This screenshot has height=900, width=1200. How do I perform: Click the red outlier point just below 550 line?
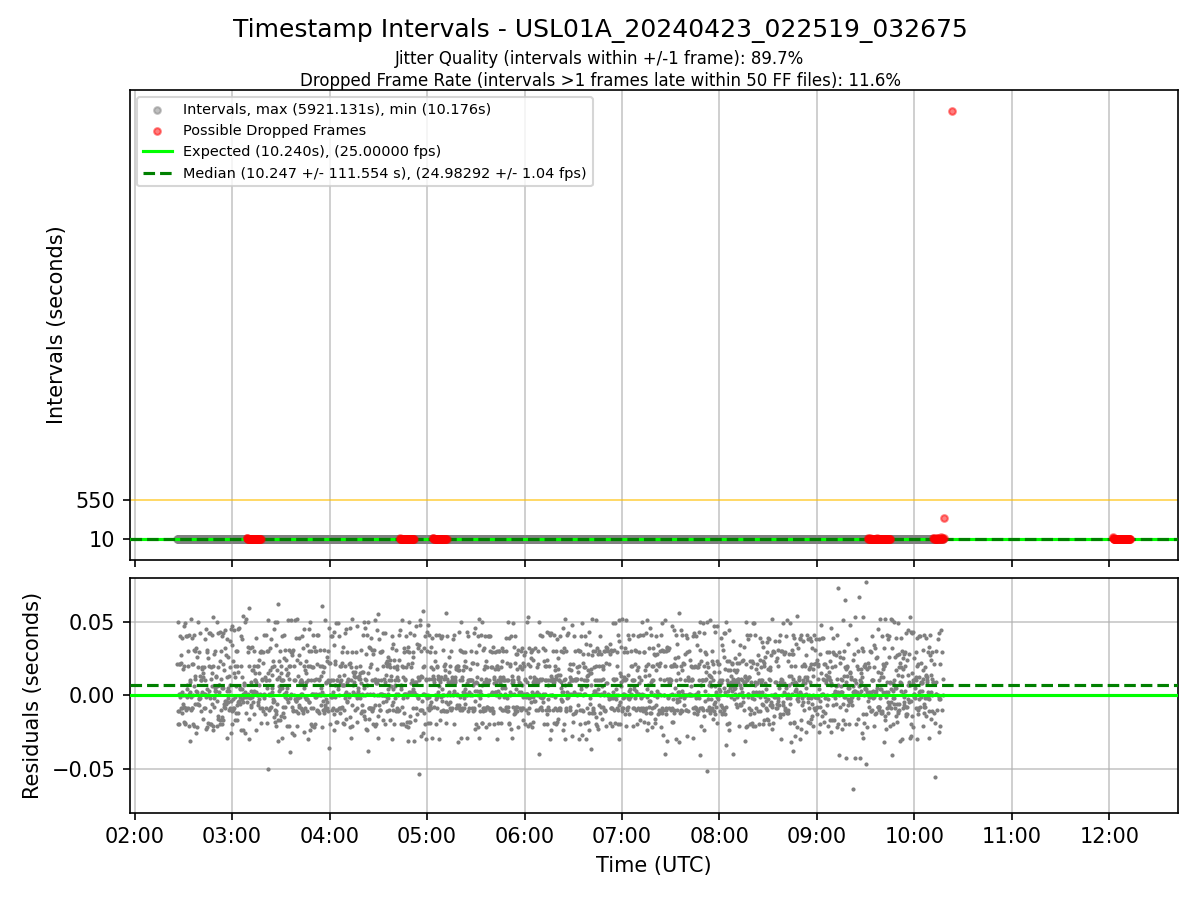point(944,518)
